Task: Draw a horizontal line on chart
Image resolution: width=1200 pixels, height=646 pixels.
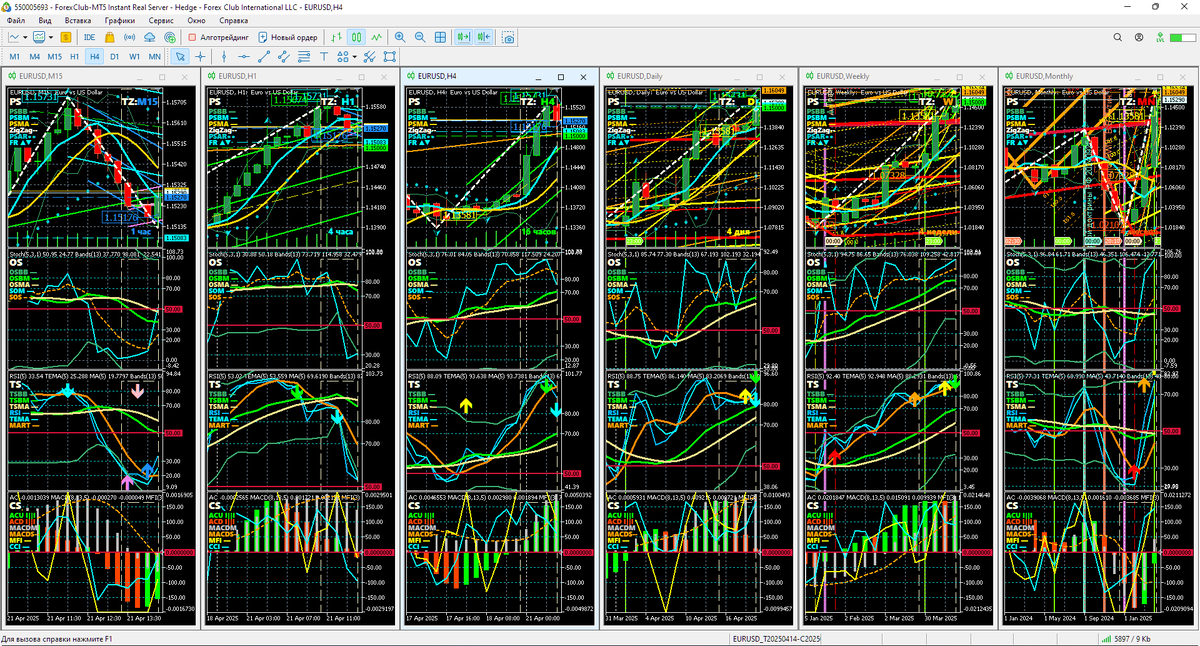Action: coord(244,57)
